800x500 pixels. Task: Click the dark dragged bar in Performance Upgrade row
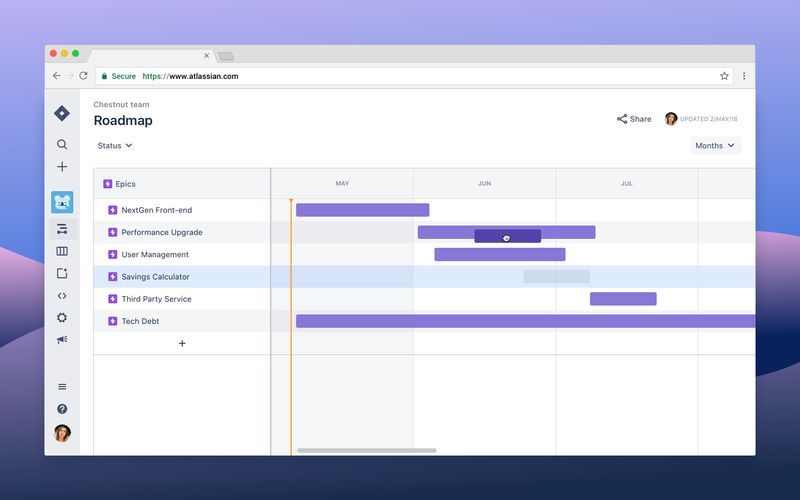coord(508,236)
